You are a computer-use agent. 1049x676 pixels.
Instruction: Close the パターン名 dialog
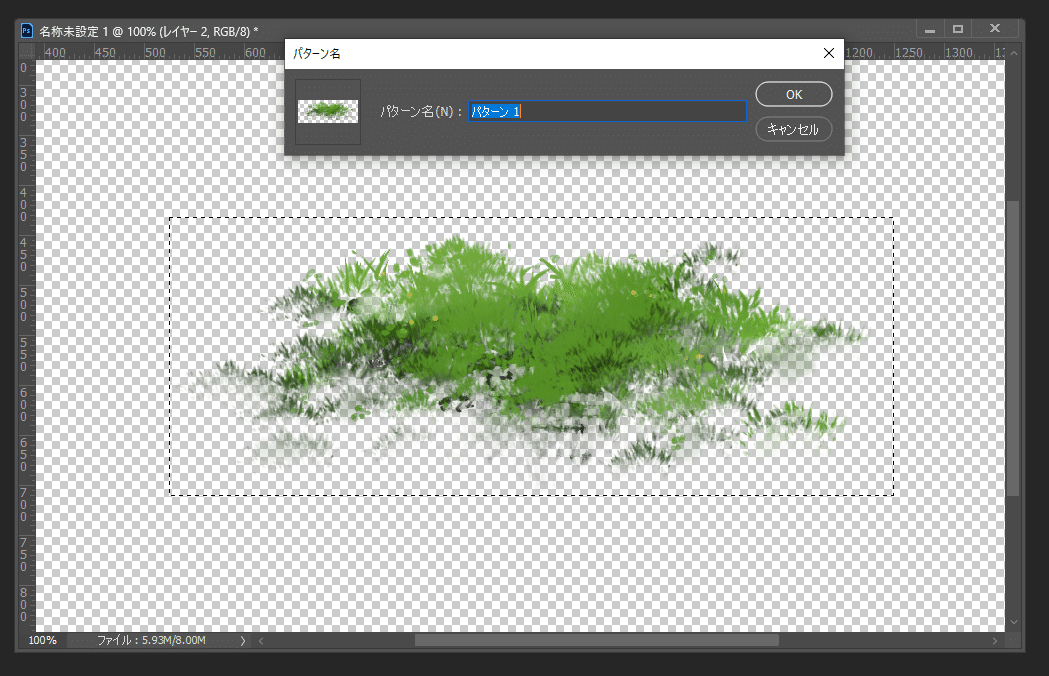click(828, 53)
